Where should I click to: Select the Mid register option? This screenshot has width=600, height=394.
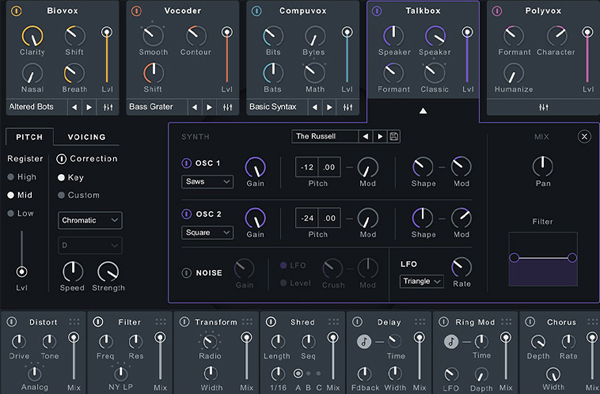click(20, 195)
